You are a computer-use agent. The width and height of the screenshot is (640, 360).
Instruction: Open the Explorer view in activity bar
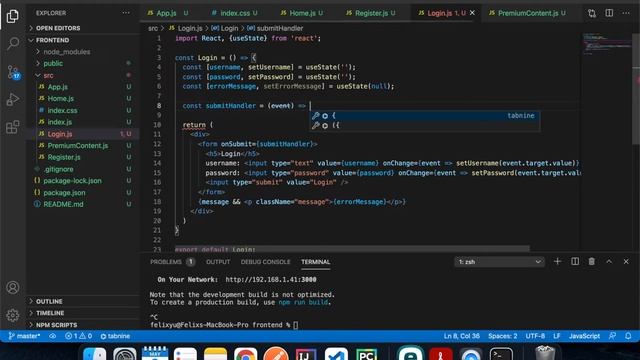pyautogui.click(x=13, y=16)
